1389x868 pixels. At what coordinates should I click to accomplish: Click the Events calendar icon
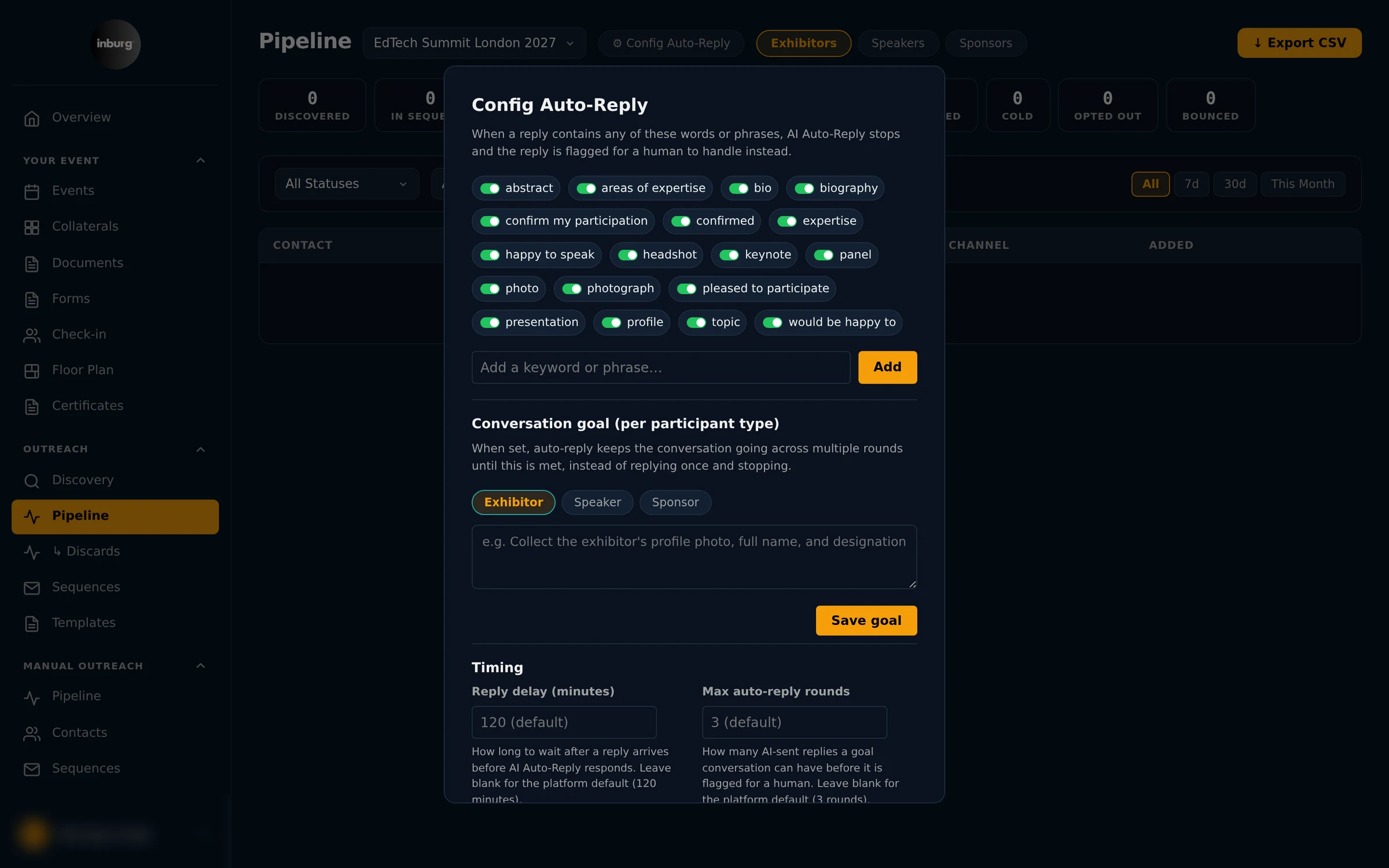click(32, 192)
